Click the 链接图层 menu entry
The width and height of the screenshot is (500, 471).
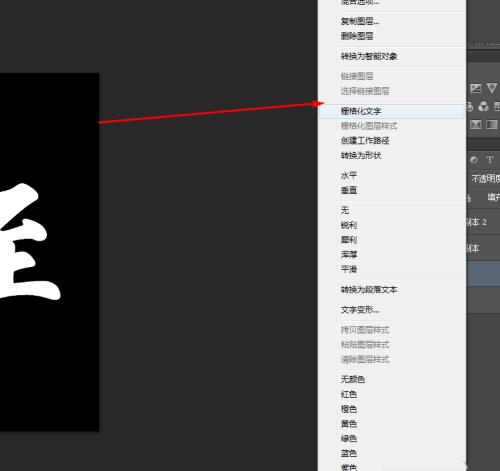[357, 76]
